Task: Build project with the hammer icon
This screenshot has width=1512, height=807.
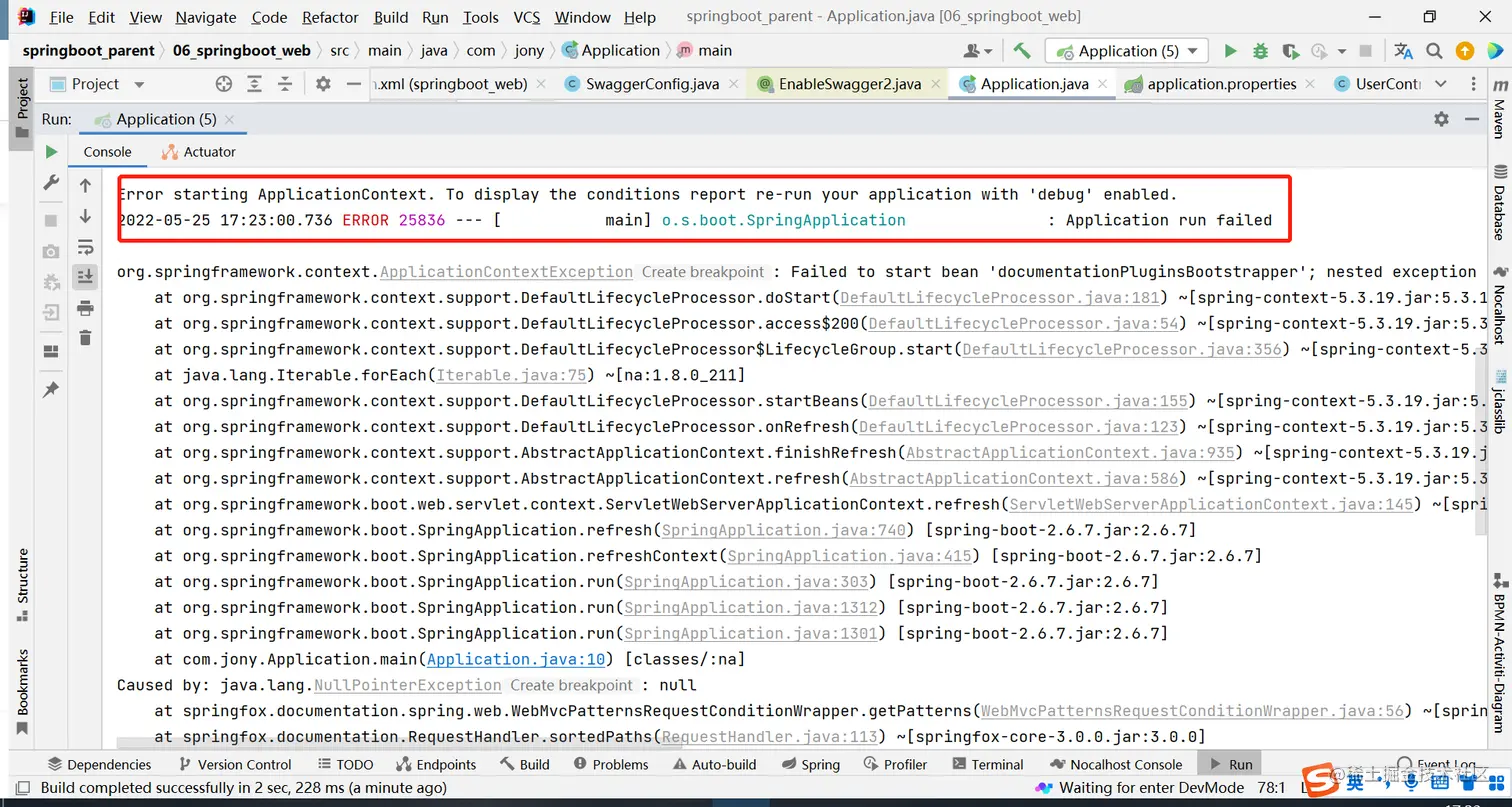Action: pyautogui.click(x=1021, y=50)
